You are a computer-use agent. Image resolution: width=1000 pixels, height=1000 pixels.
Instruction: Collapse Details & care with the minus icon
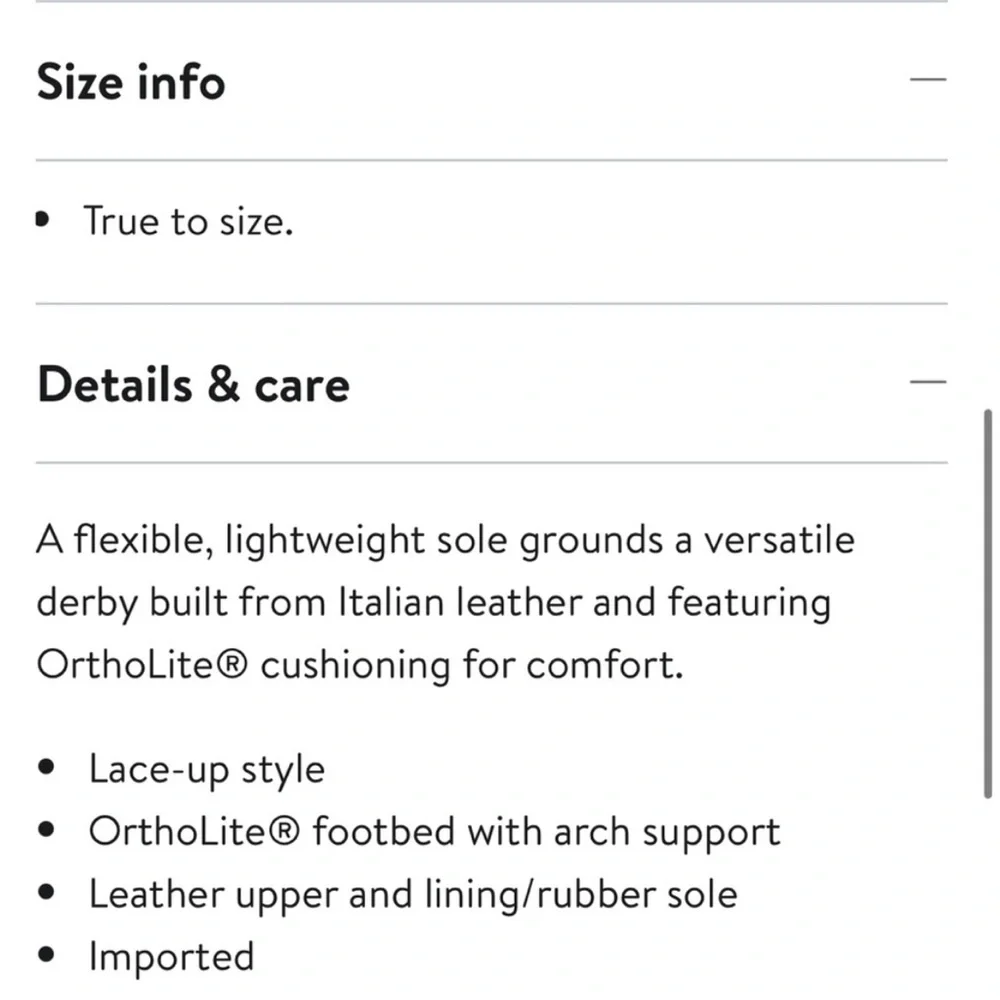pyautogui.click(x=928, y=381)
